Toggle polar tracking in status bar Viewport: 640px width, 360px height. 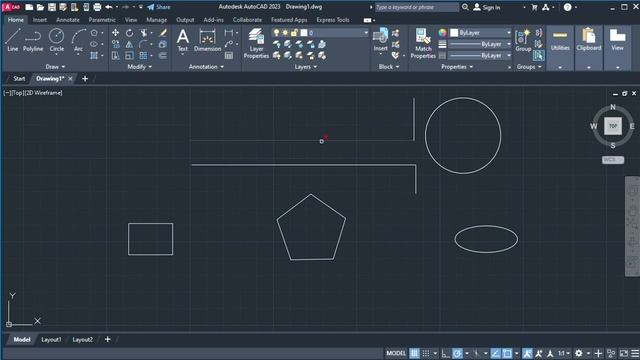coord(457,353)
